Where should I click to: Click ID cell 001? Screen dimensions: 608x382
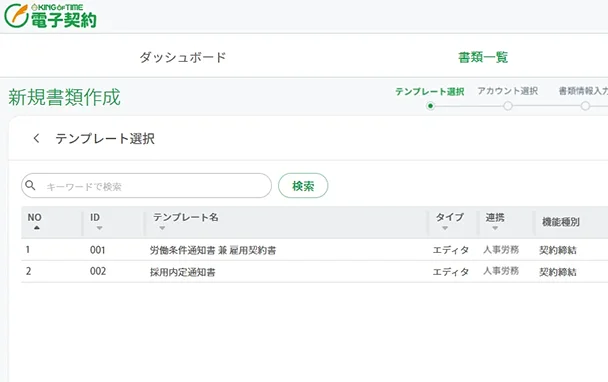click(x=98, y=250)
